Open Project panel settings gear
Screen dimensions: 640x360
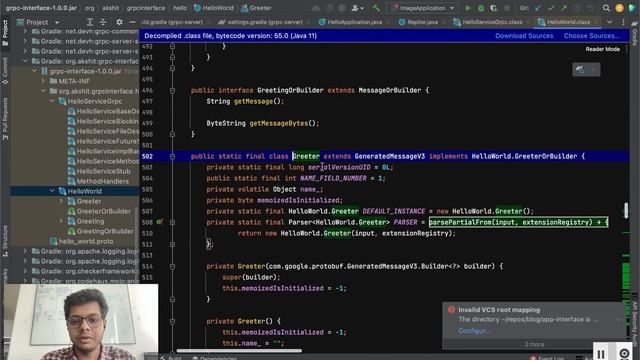[119, 22]
